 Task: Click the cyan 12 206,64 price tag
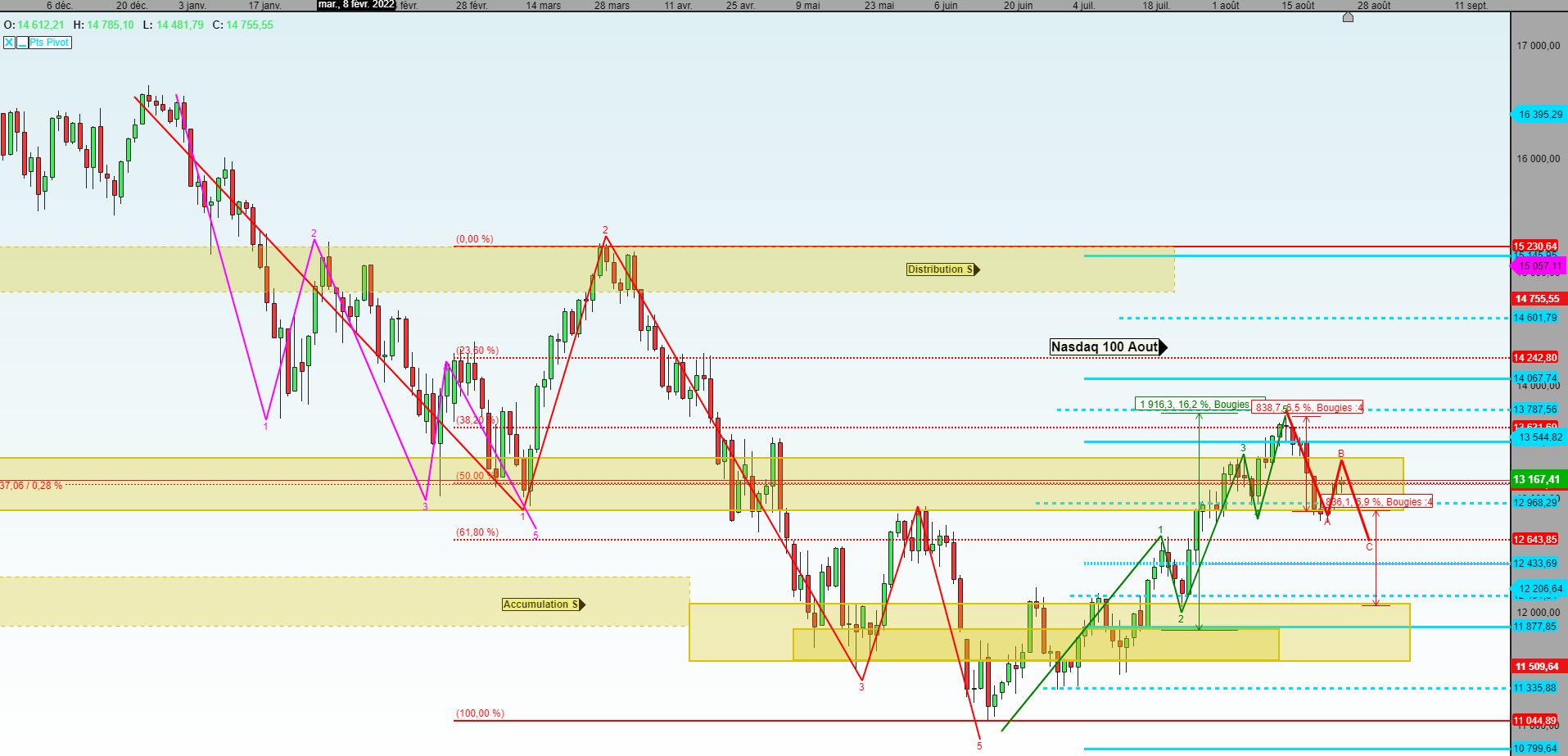coord(1539,589)
